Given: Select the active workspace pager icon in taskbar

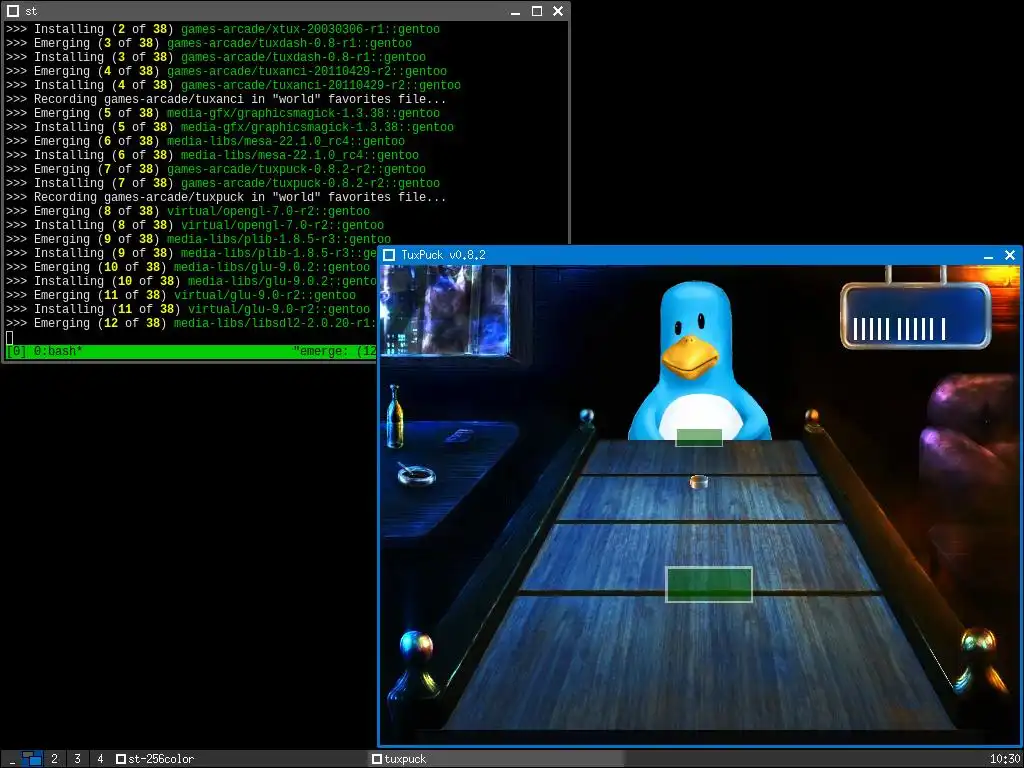Looking at the screenshot, I should (x=31, y=759).
